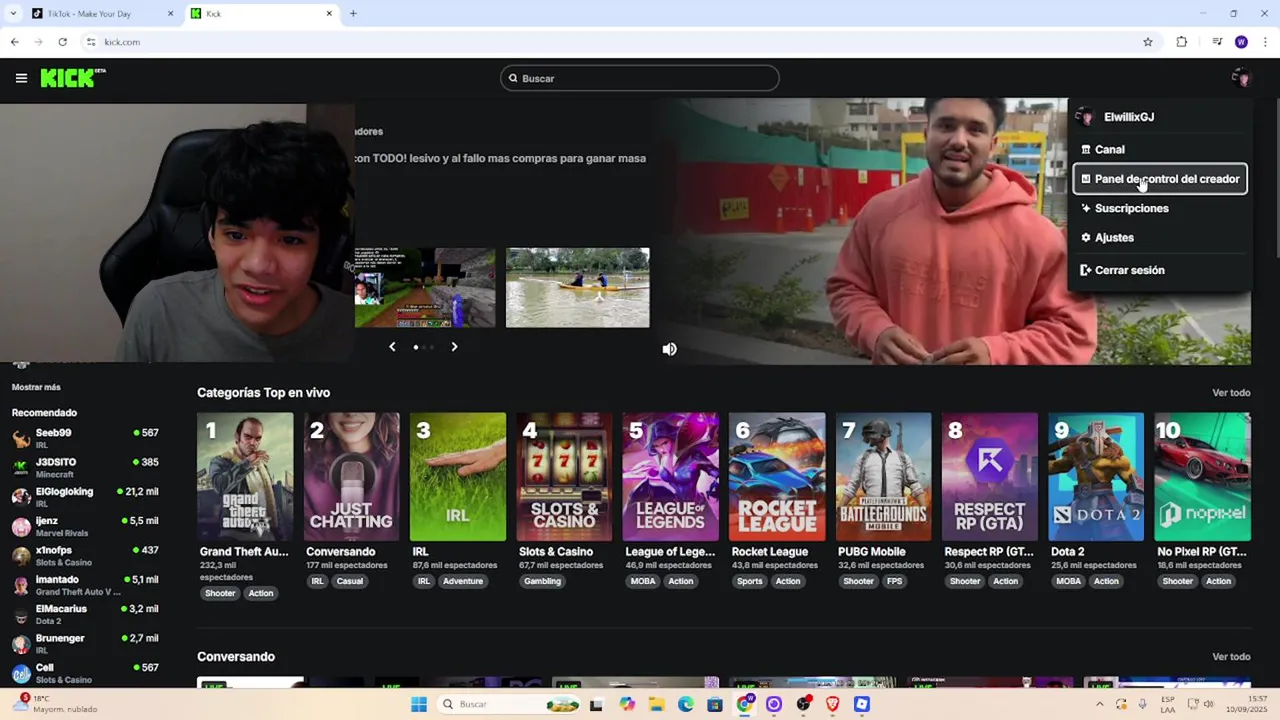Click the username ElwillixGJ in menu
Screen dimensions: 1280x720
[x=1129, y=117]
